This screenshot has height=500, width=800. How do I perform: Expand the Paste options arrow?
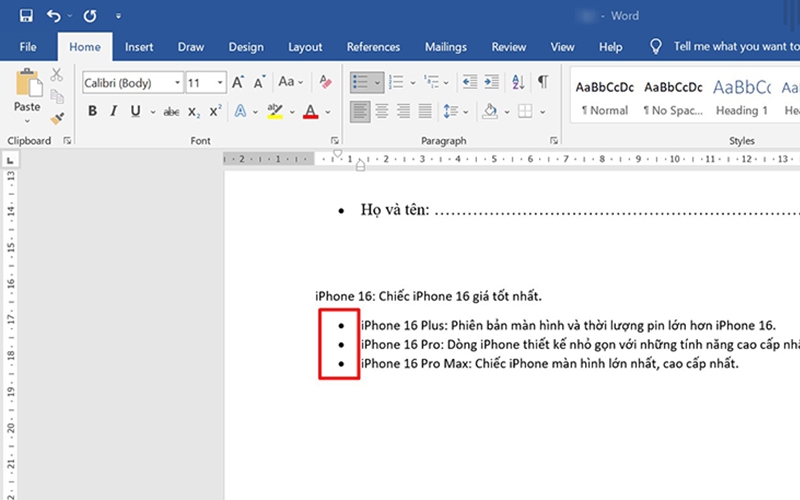tap(27, 121)
